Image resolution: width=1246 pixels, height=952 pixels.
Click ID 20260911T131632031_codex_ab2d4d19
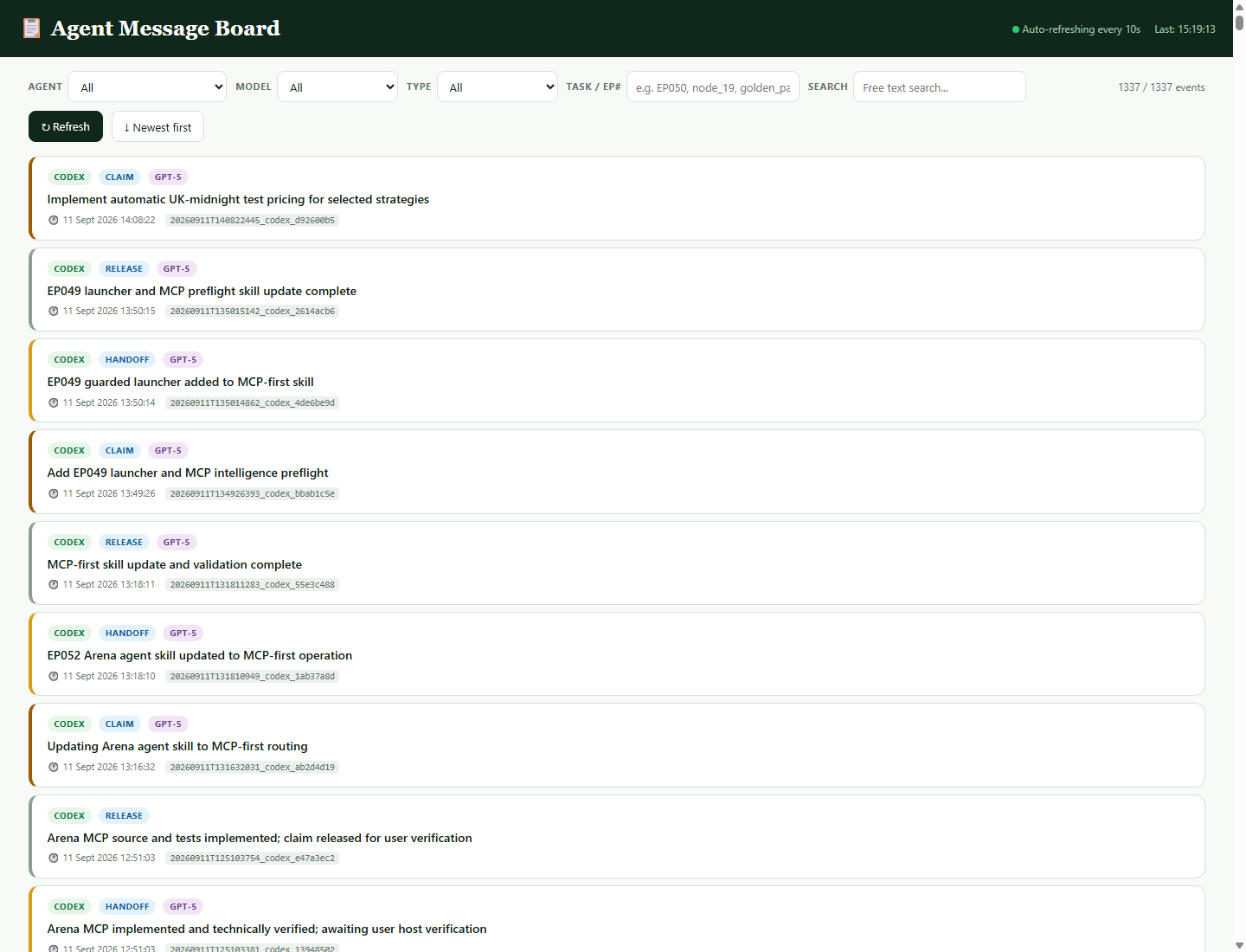point(252,767)
